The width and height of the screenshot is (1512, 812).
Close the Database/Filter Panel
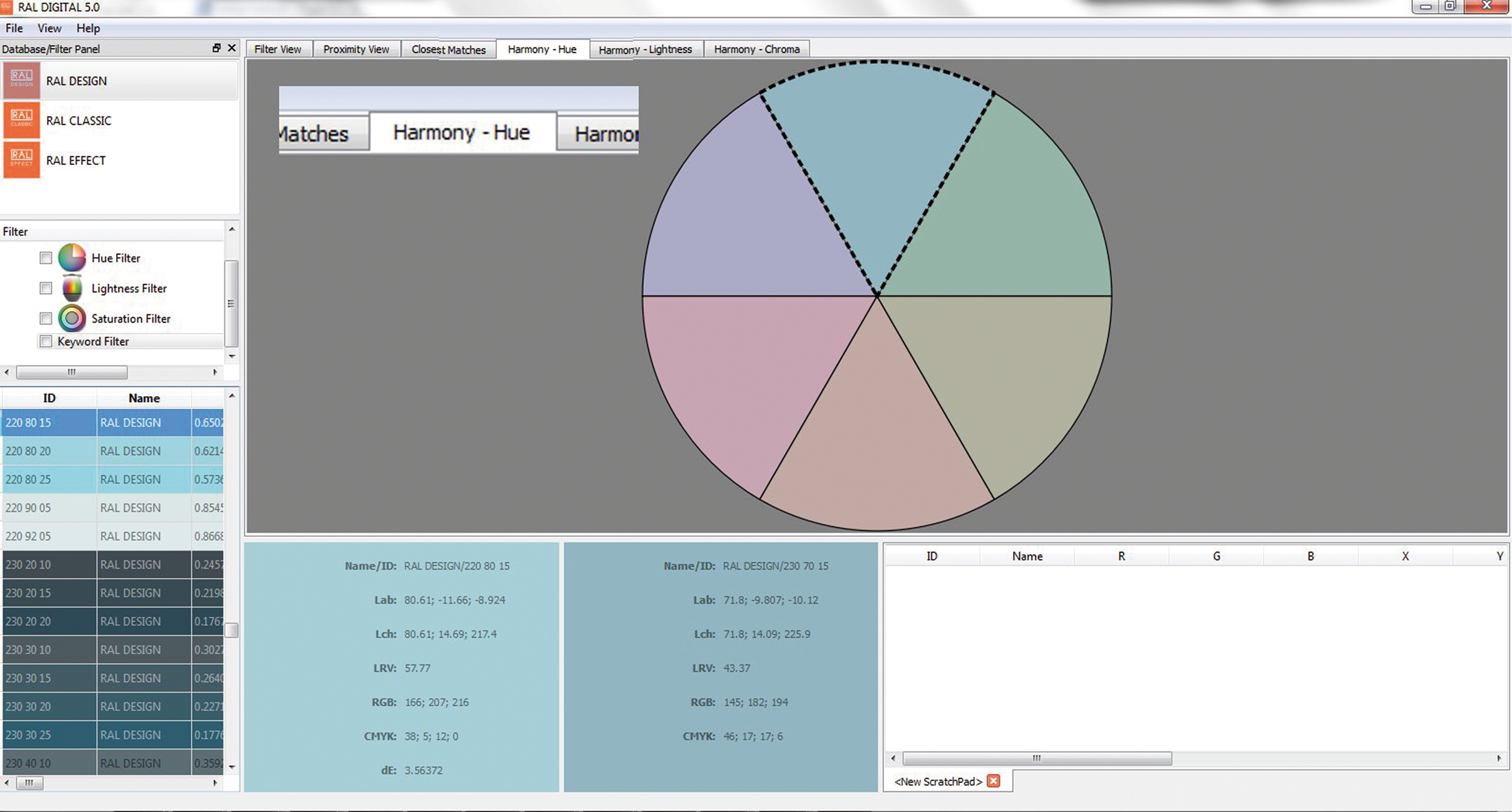tap(232, 48)
